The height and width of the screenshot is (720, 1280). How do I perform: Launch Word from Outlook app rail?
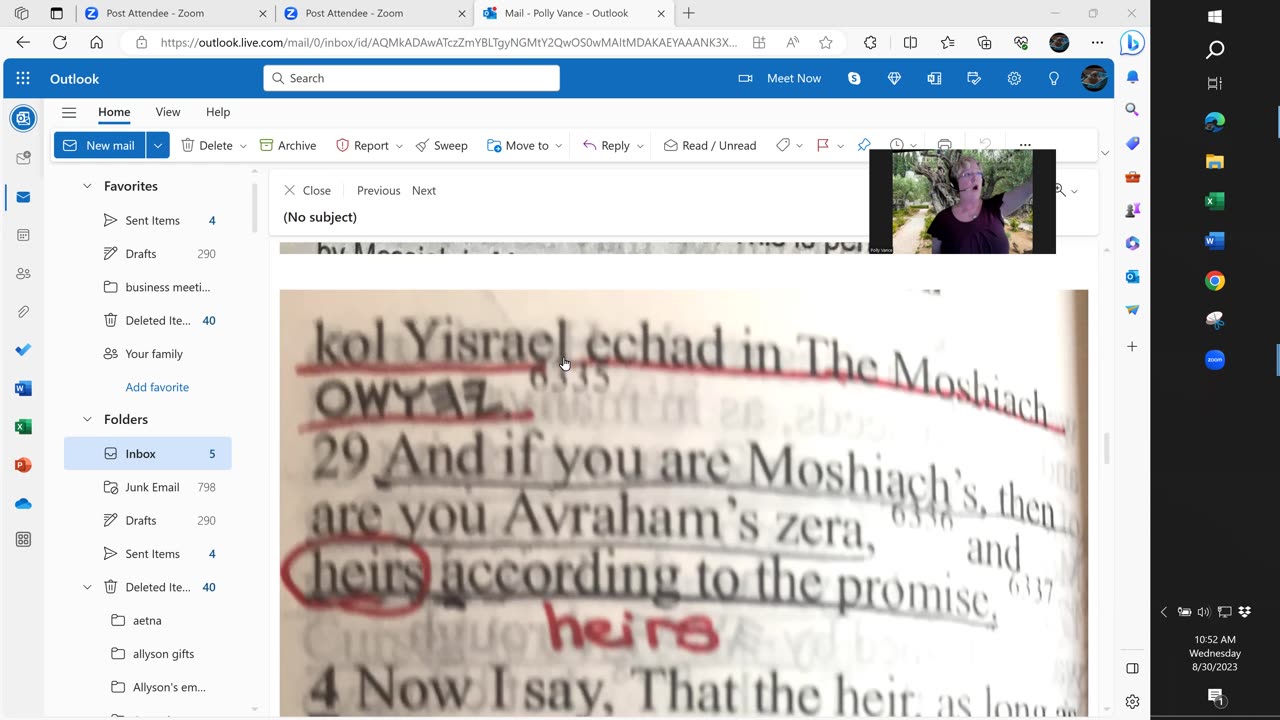tap(23, 388)
